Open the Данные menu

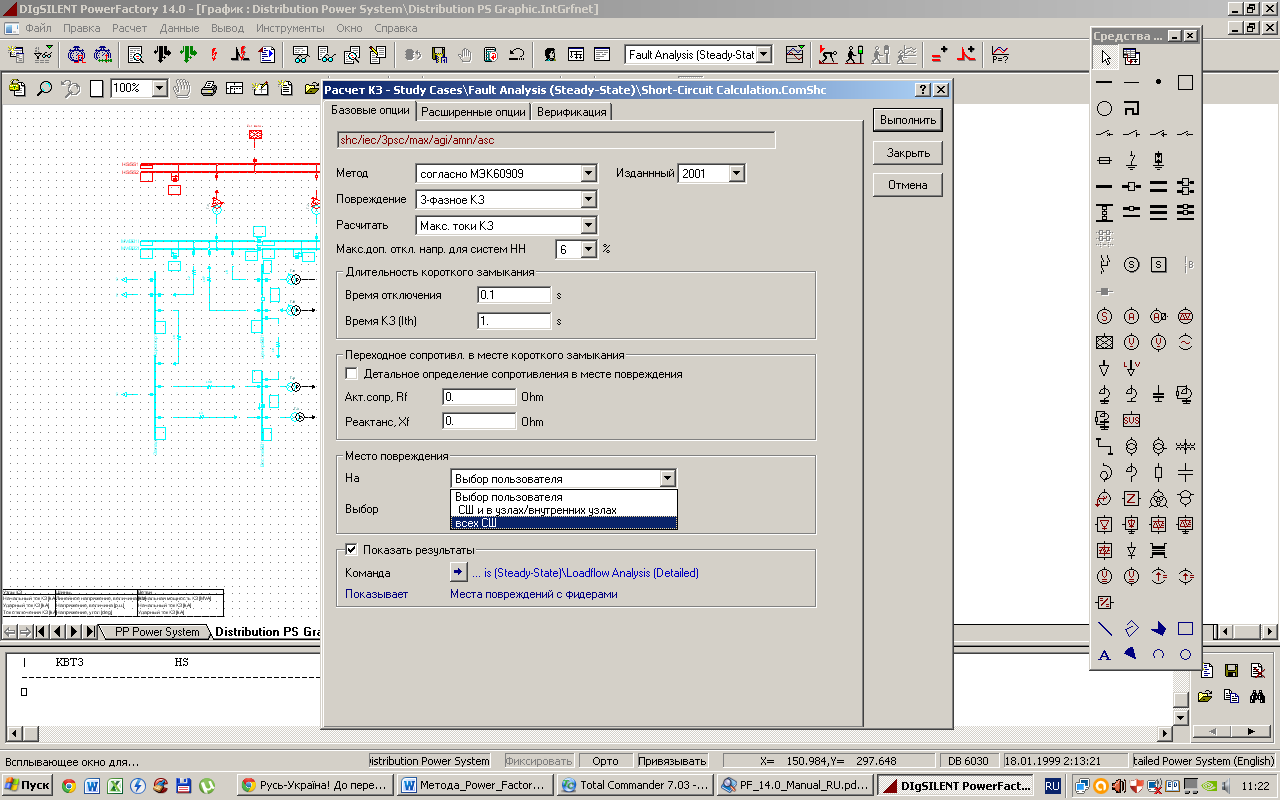(x=179, y=29)
